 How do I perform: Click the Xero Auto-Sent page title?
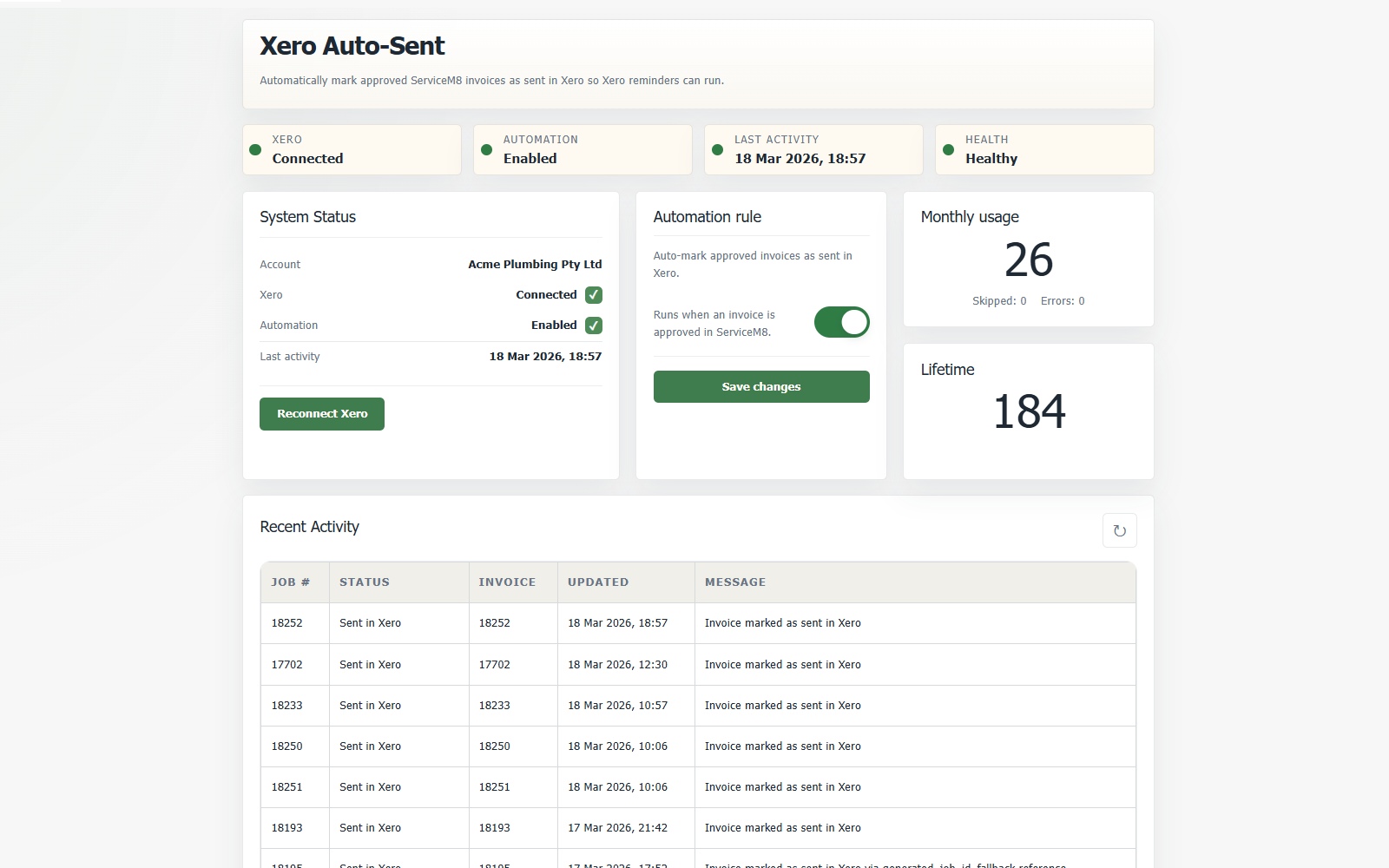pyautogui.click(x=352, y=46)
